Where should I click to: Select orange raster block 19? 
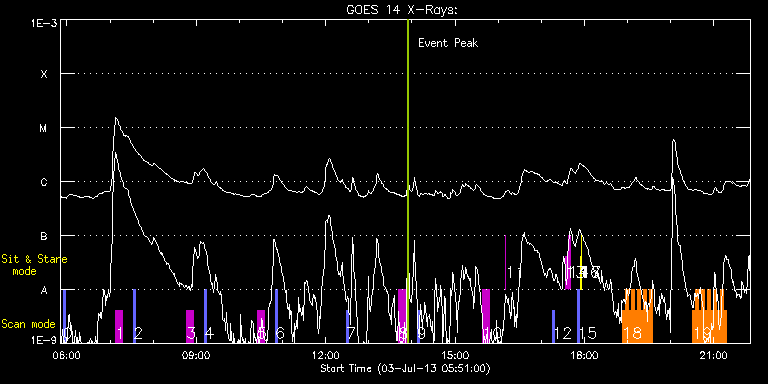coord(709,316)
